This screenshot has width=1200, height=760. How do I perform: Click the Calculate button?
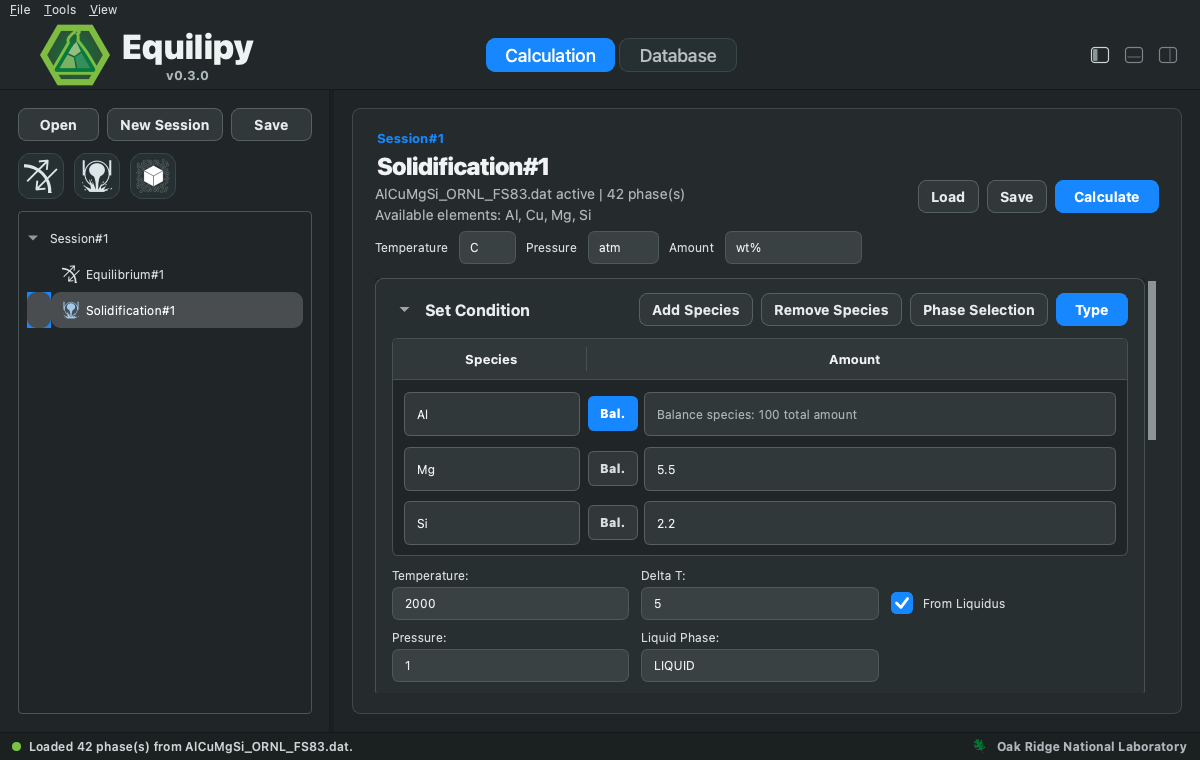(1107, 197)
